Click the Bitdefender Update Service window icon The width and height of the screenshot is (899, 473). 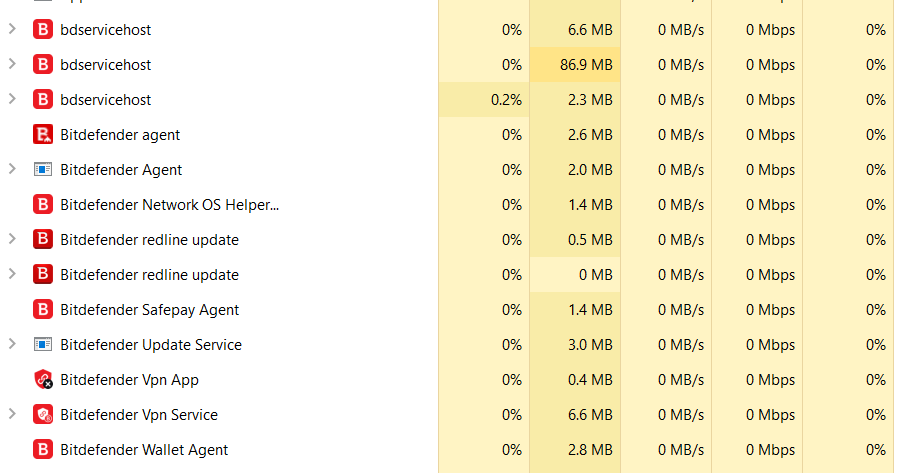point(43,345)
